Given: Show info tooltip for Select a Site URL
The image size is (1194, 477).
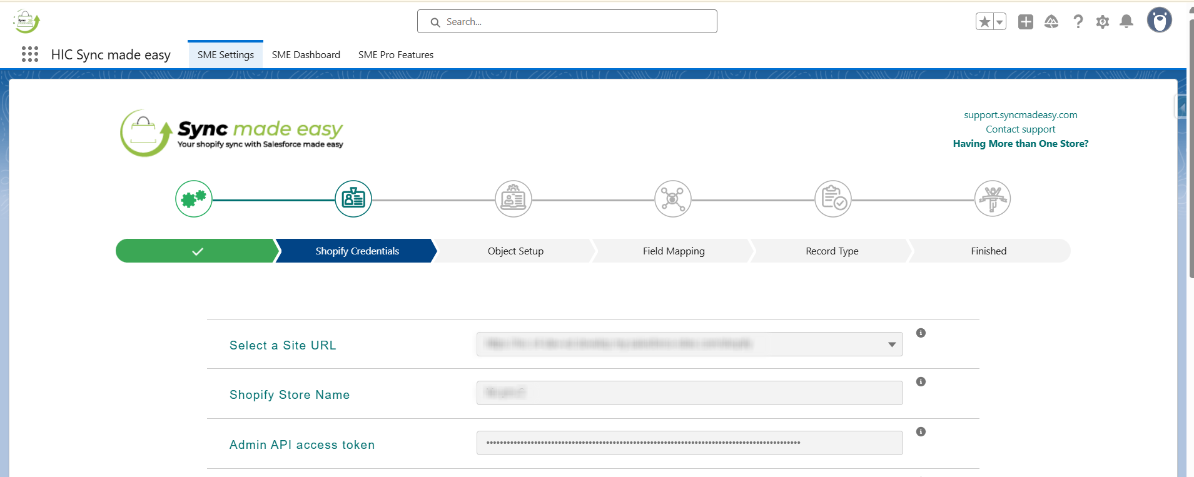Looking at the screenshot, I should [921, 333].
